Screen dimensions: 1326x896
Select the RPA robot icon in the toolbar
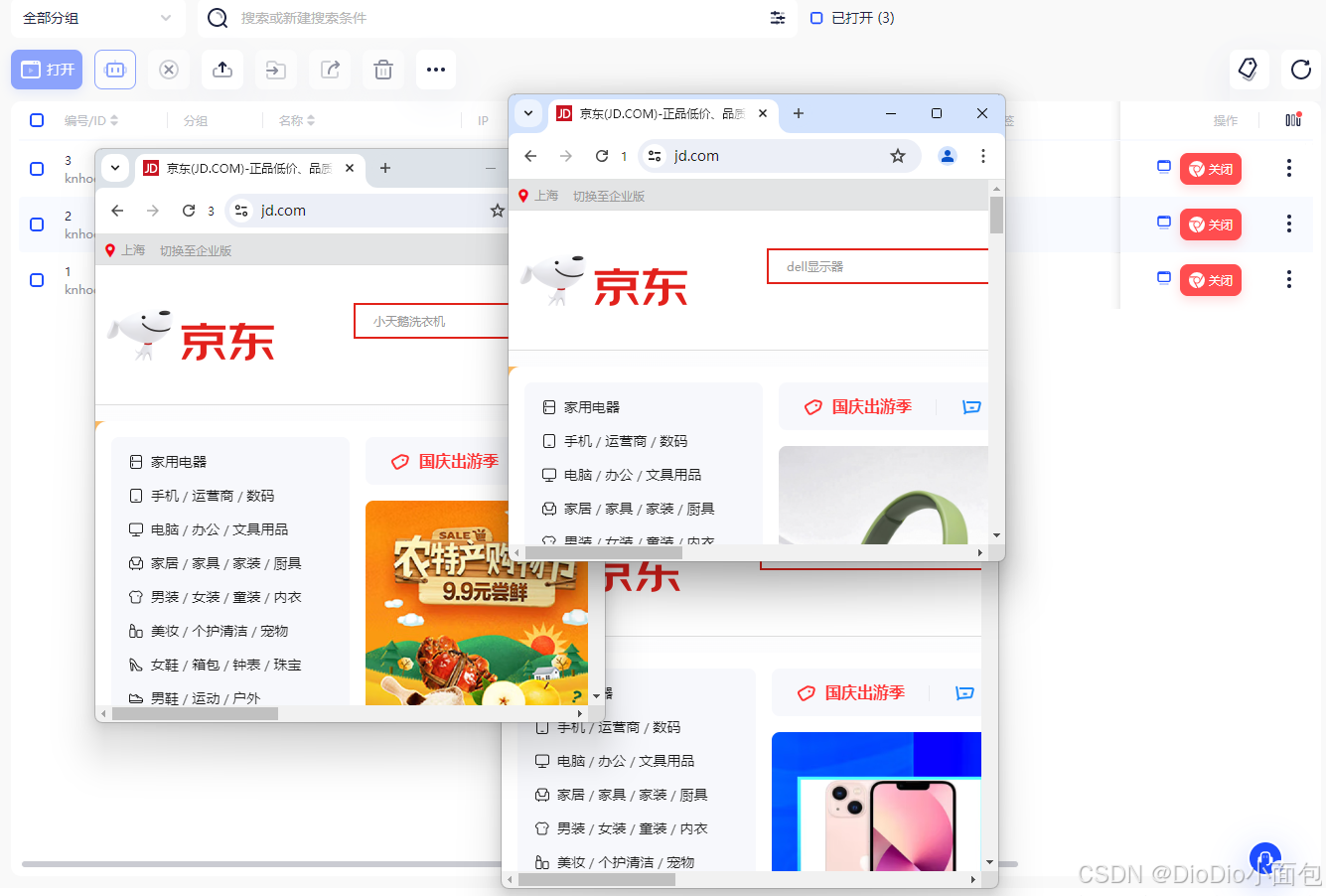tap(114, 70)
